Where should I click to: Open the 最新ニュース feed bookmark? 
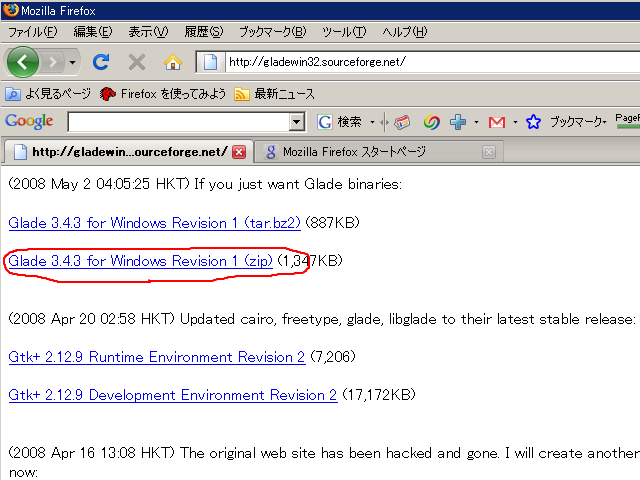tap(274, 94)
